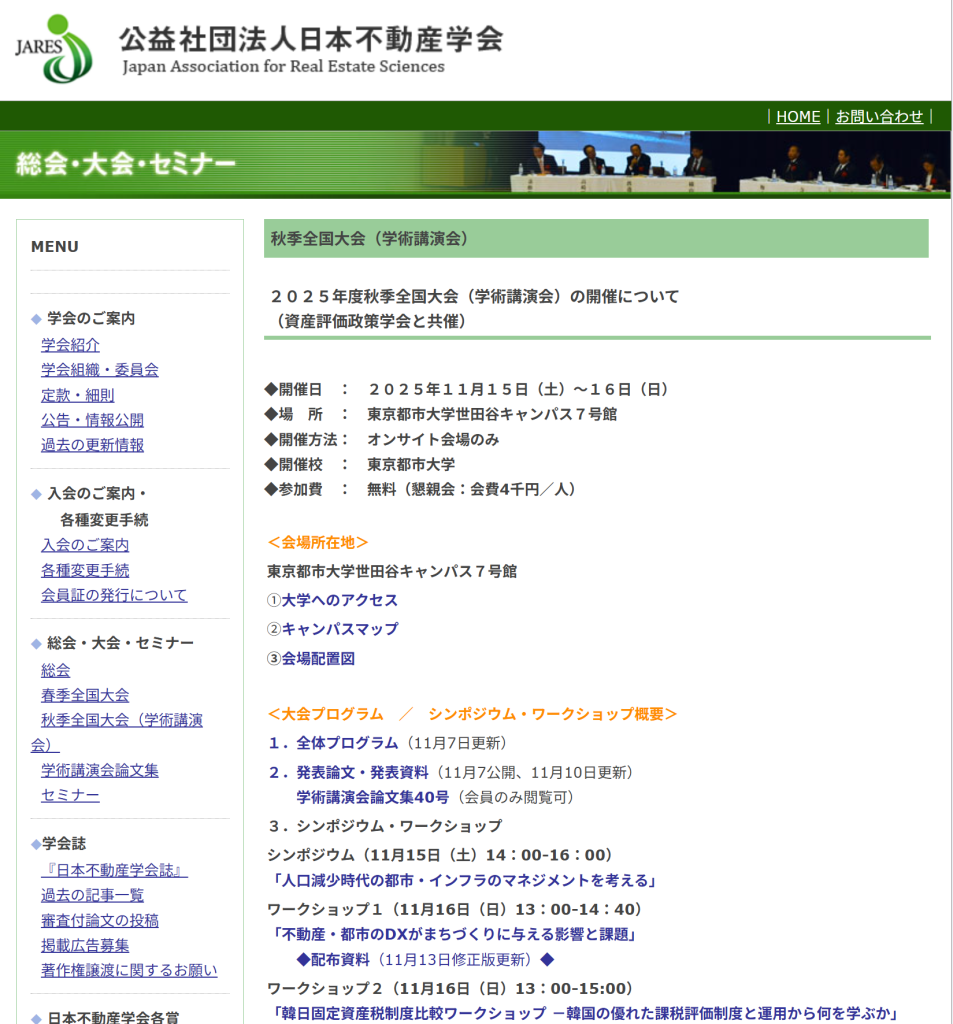Click the JARES logo icon

(x=54, y=49)
